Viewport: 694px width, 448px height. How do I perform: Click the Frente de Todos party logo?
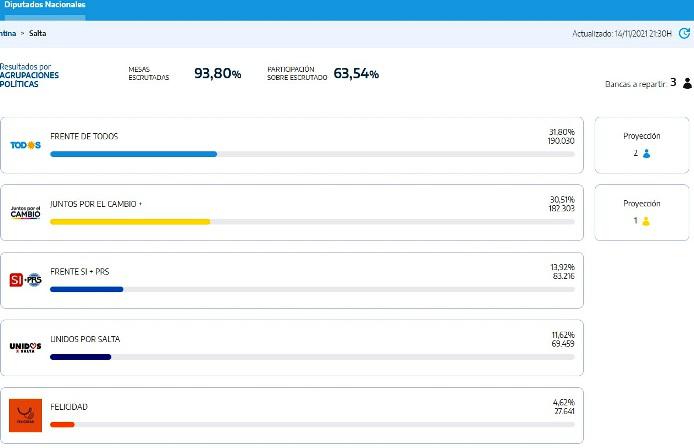pos(25,145)
